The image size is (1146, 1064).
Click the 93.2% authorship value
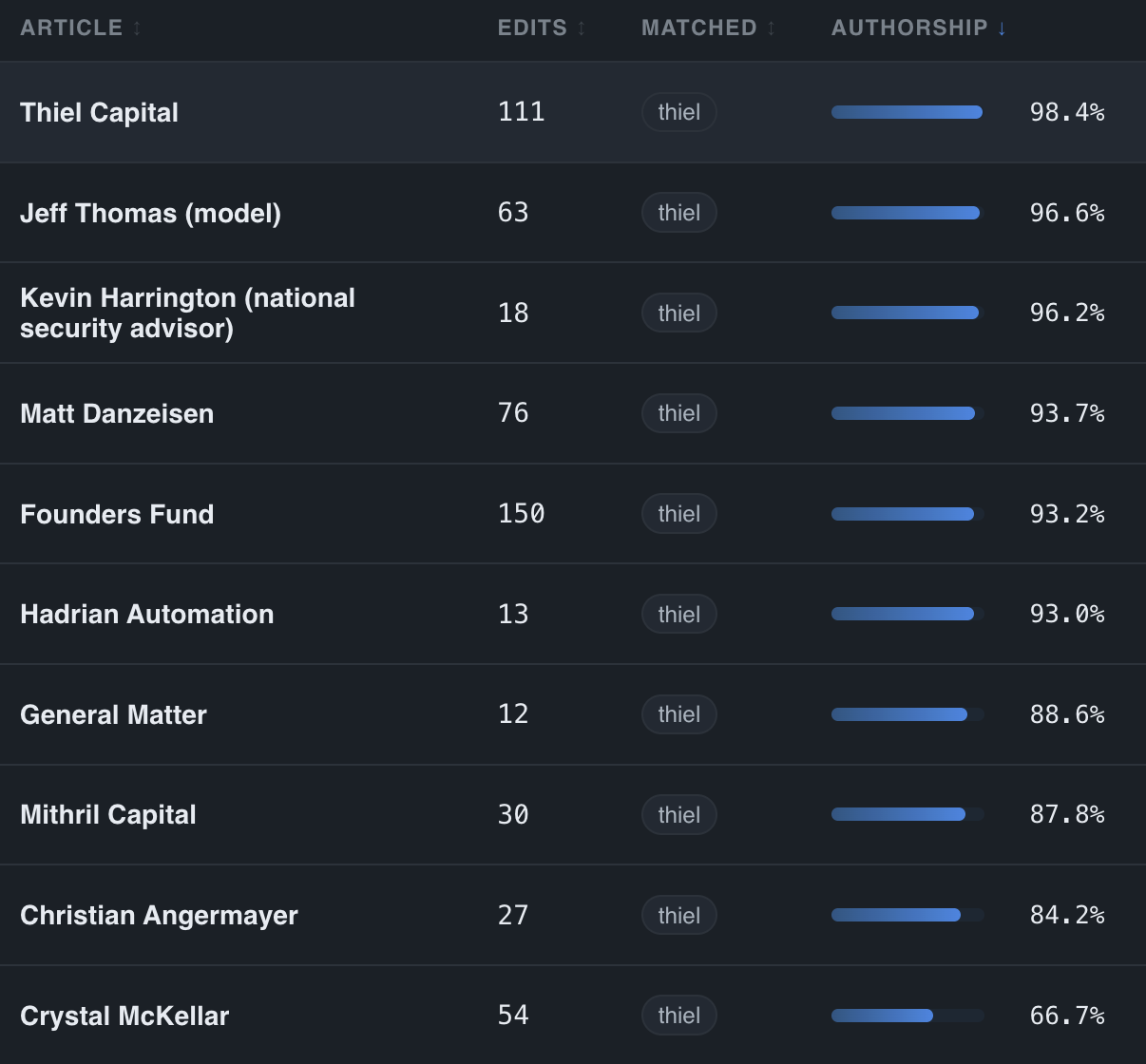pos(1067,514)
